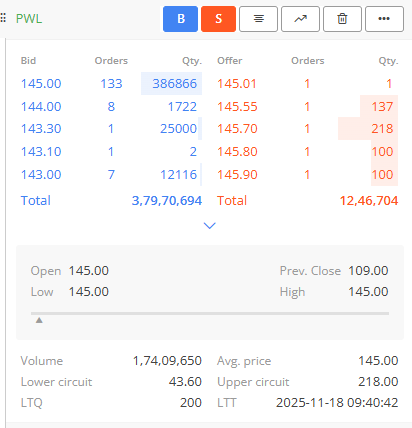Open market depth lines icon
The image size is (412, 428).
coord(258,19)
